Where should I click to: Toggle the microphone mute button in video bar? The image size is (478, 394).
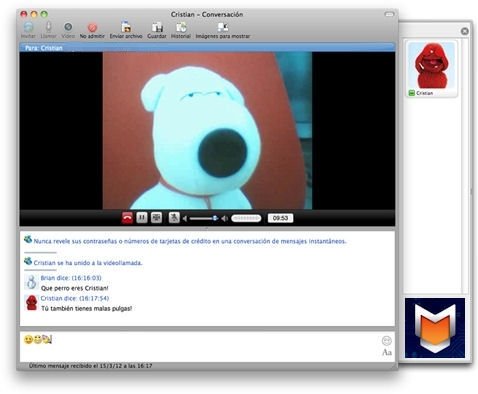click(174, 218)
